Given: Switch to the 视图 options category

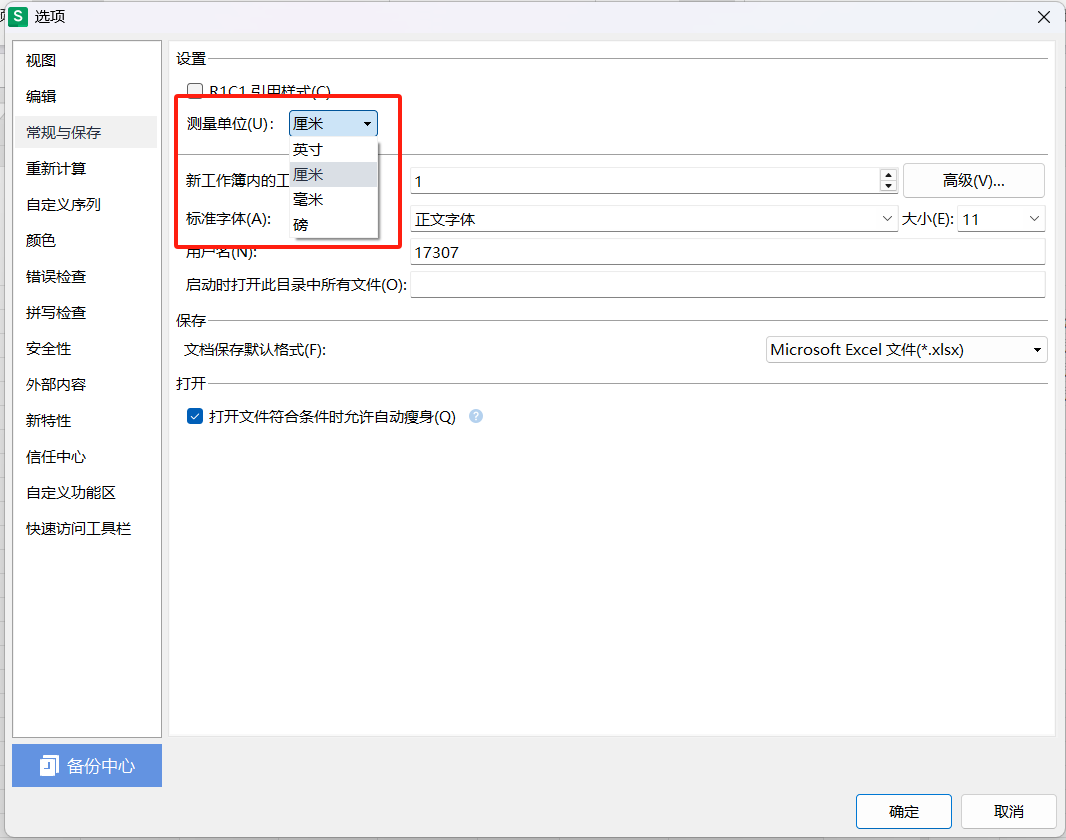Looking at the screenshot, I should (x=41, y=61).
